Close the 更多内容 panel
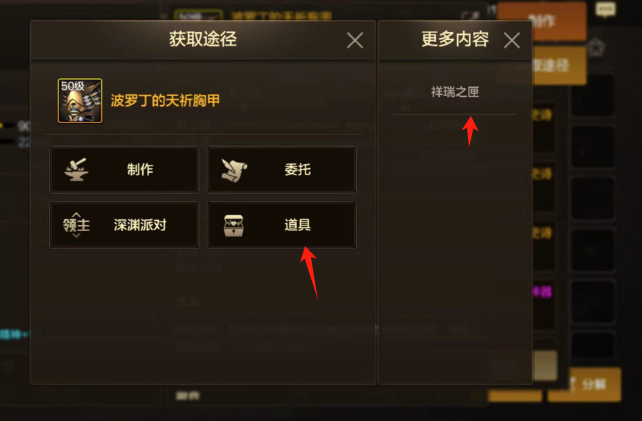This screenshot has width=642, height=421. (512, 41)
